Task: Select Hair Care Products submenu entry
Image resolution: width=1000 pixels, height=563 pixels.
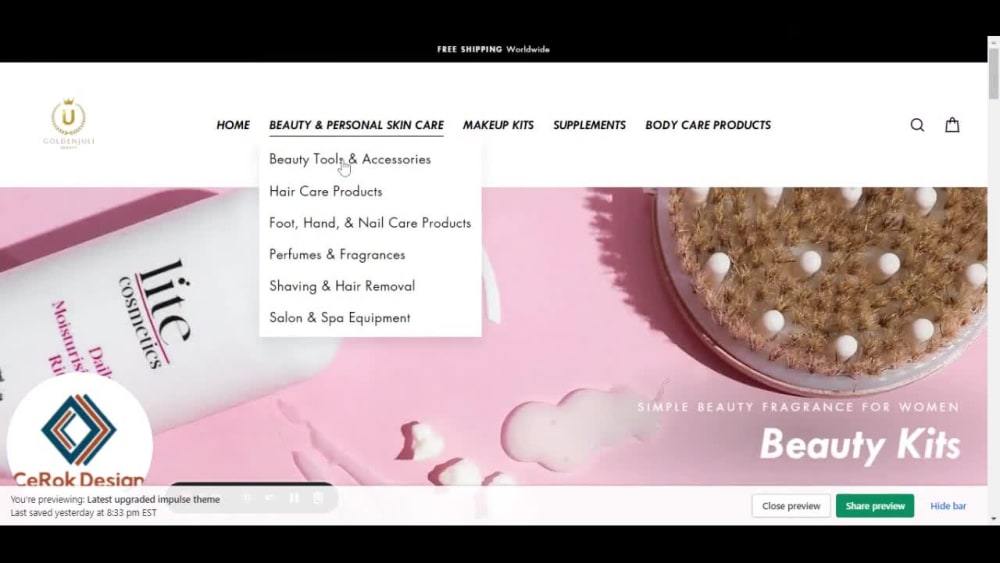Action: 326,191
